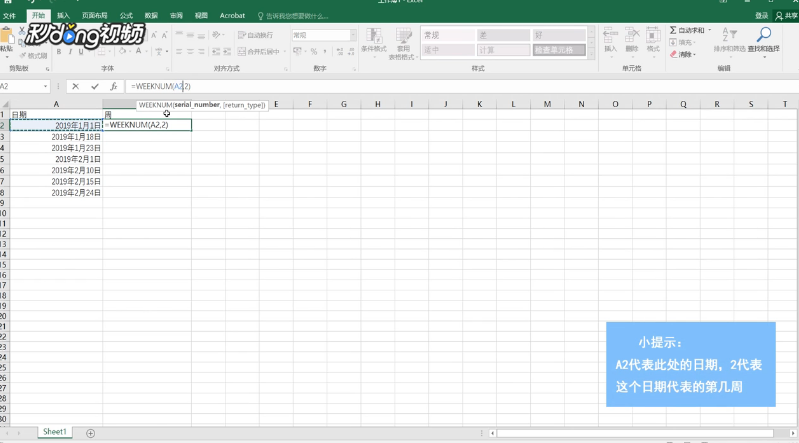
Task: Select the 检查单元格 cell style
Action: pos(559,50)
